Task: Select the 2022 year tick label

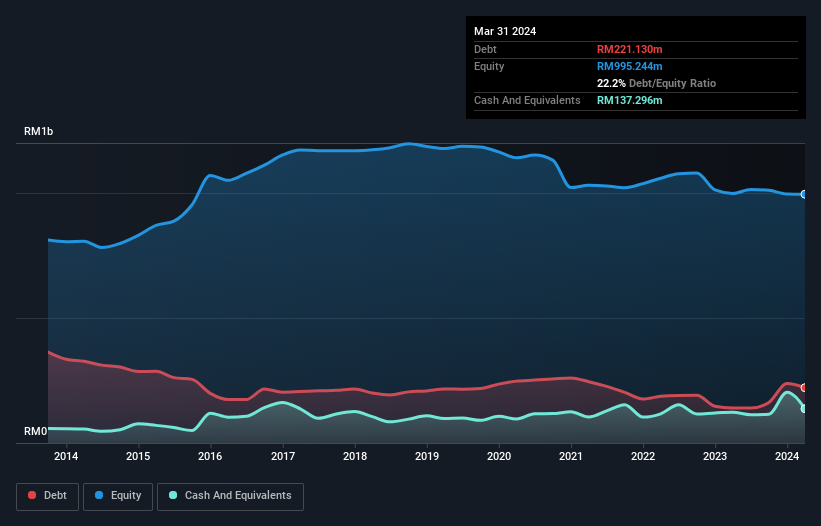Action: pyautogui.click(x=643, y=457)
